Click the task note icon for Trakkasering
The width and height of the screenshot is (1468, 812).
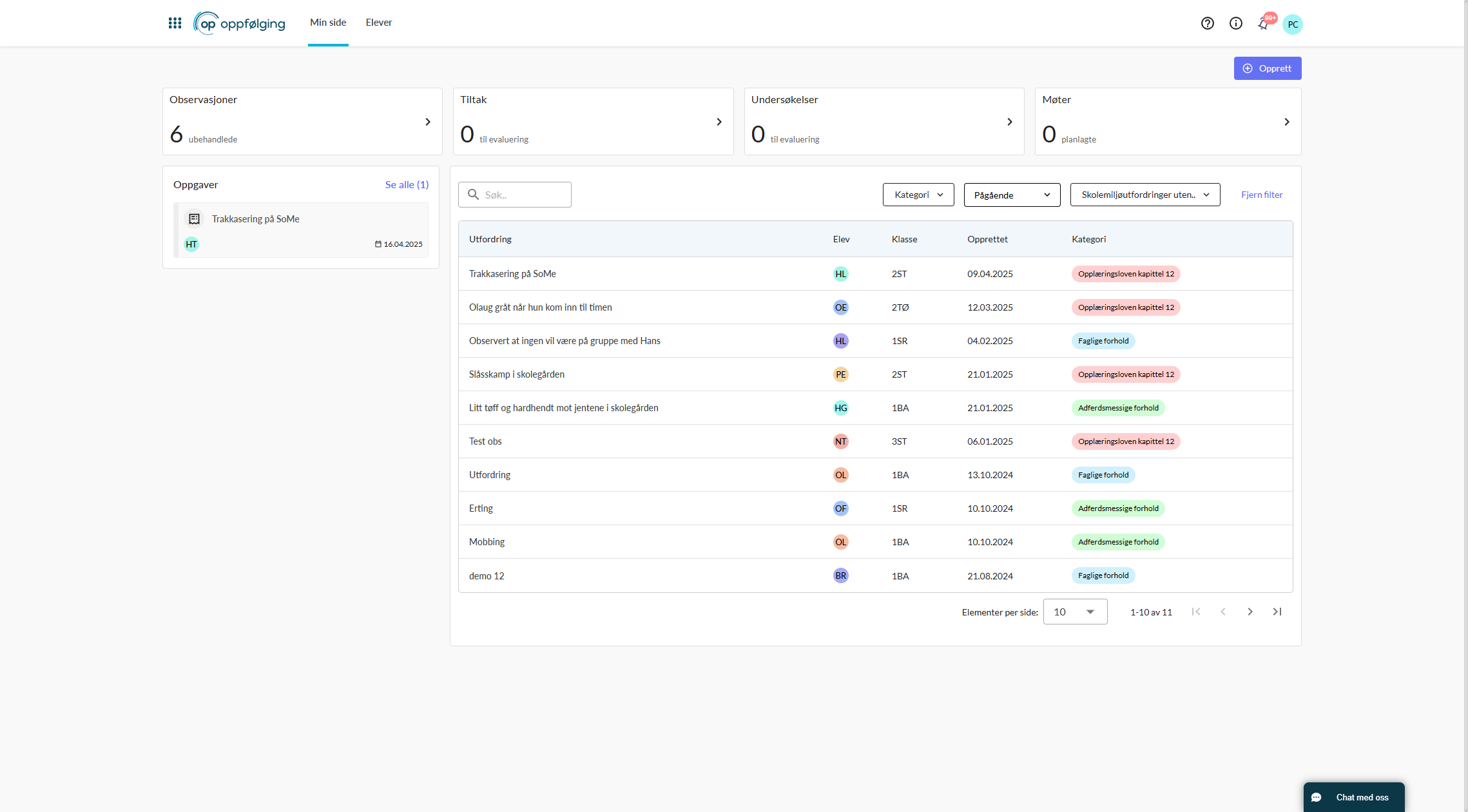coord(194,219)
